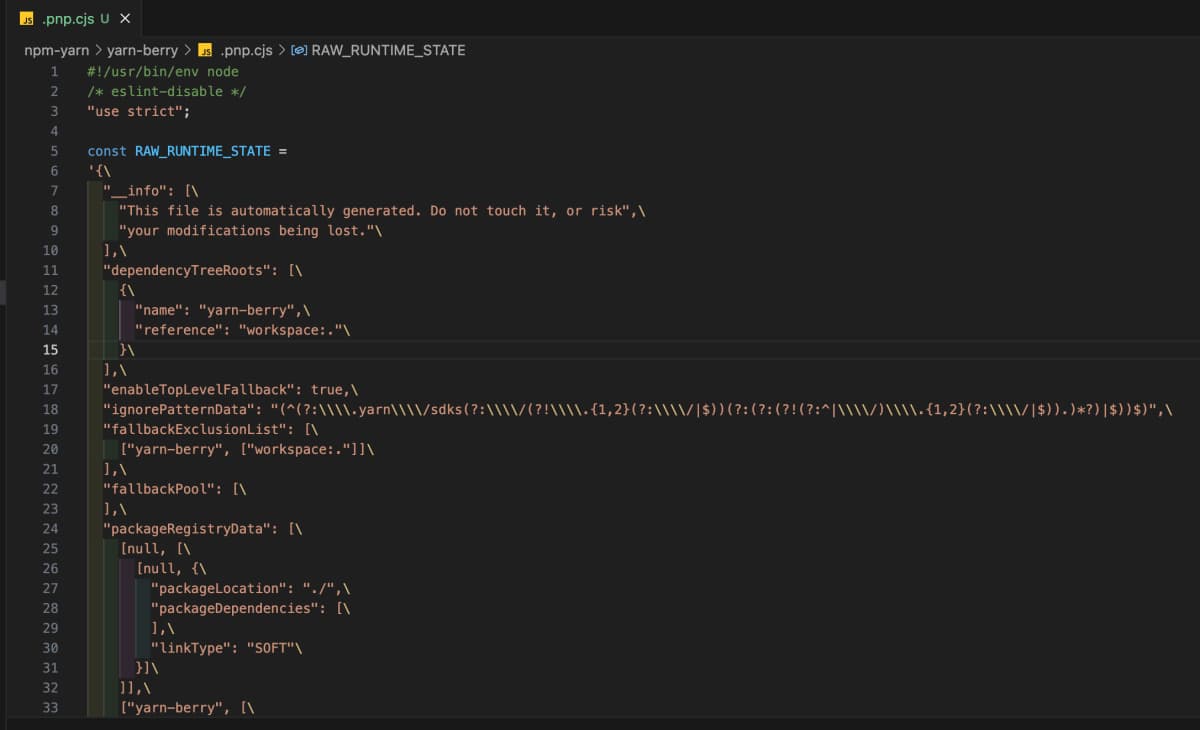Click line number 24 in gutter
The width and height of the screenshot is (1200, 730).
pos(50,528)
